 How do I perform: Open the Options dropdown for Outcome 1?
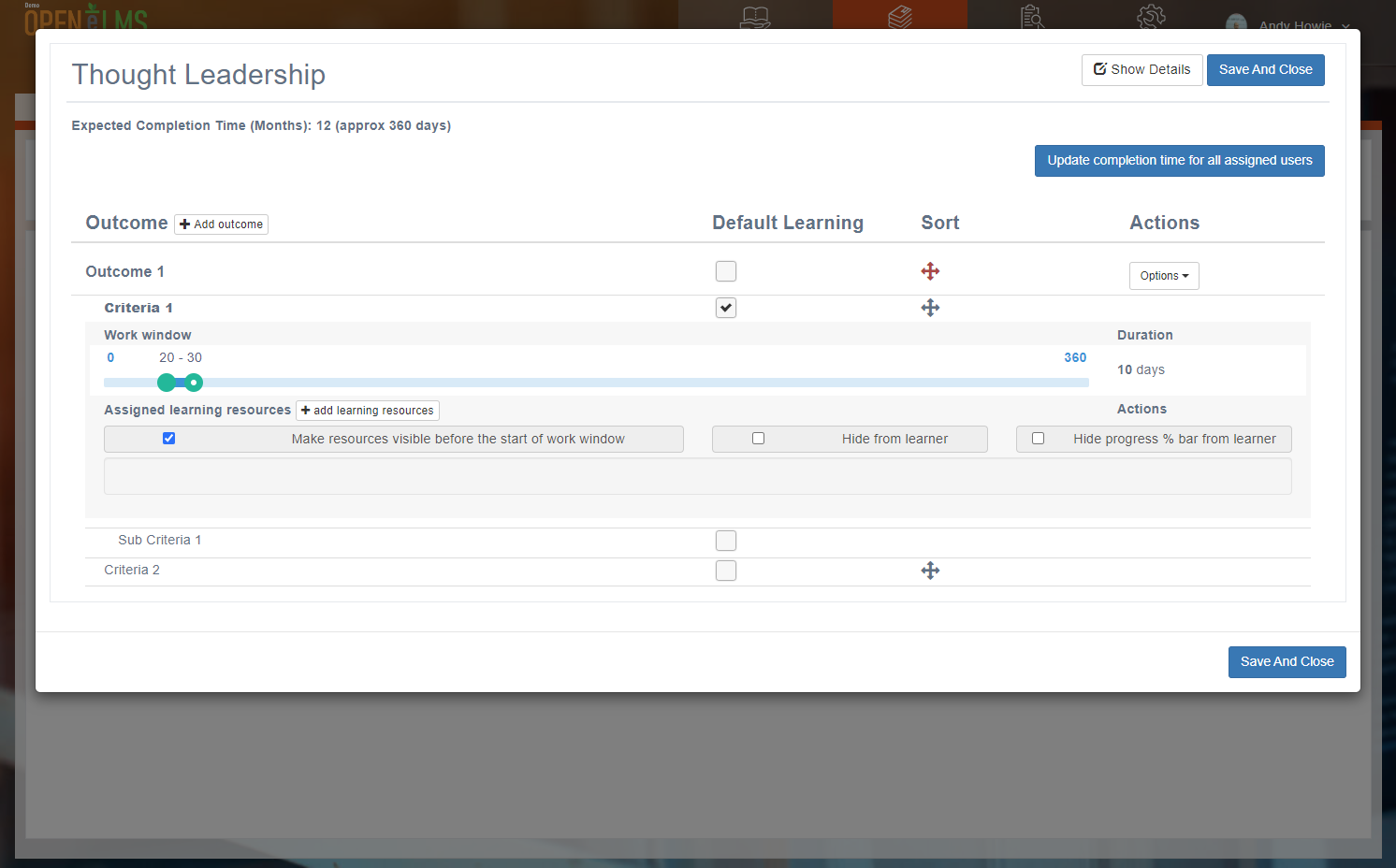click(1164, 276)
